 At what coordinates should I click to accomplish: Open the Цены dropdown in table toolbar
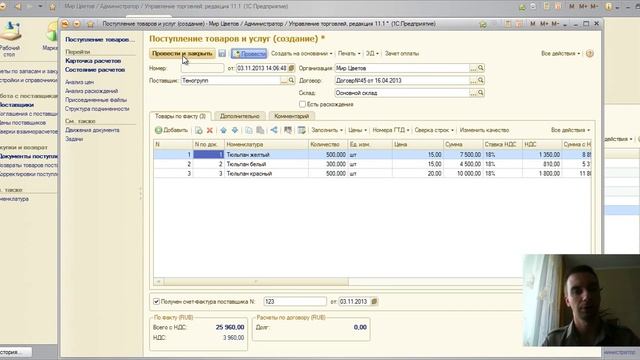click(358, 130)
